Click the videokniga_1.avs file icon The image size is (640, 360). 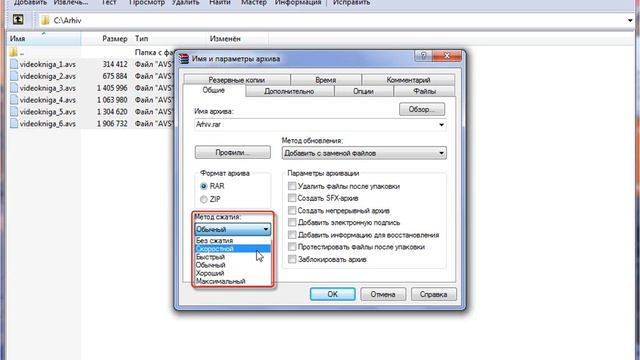tap(14, 64)
